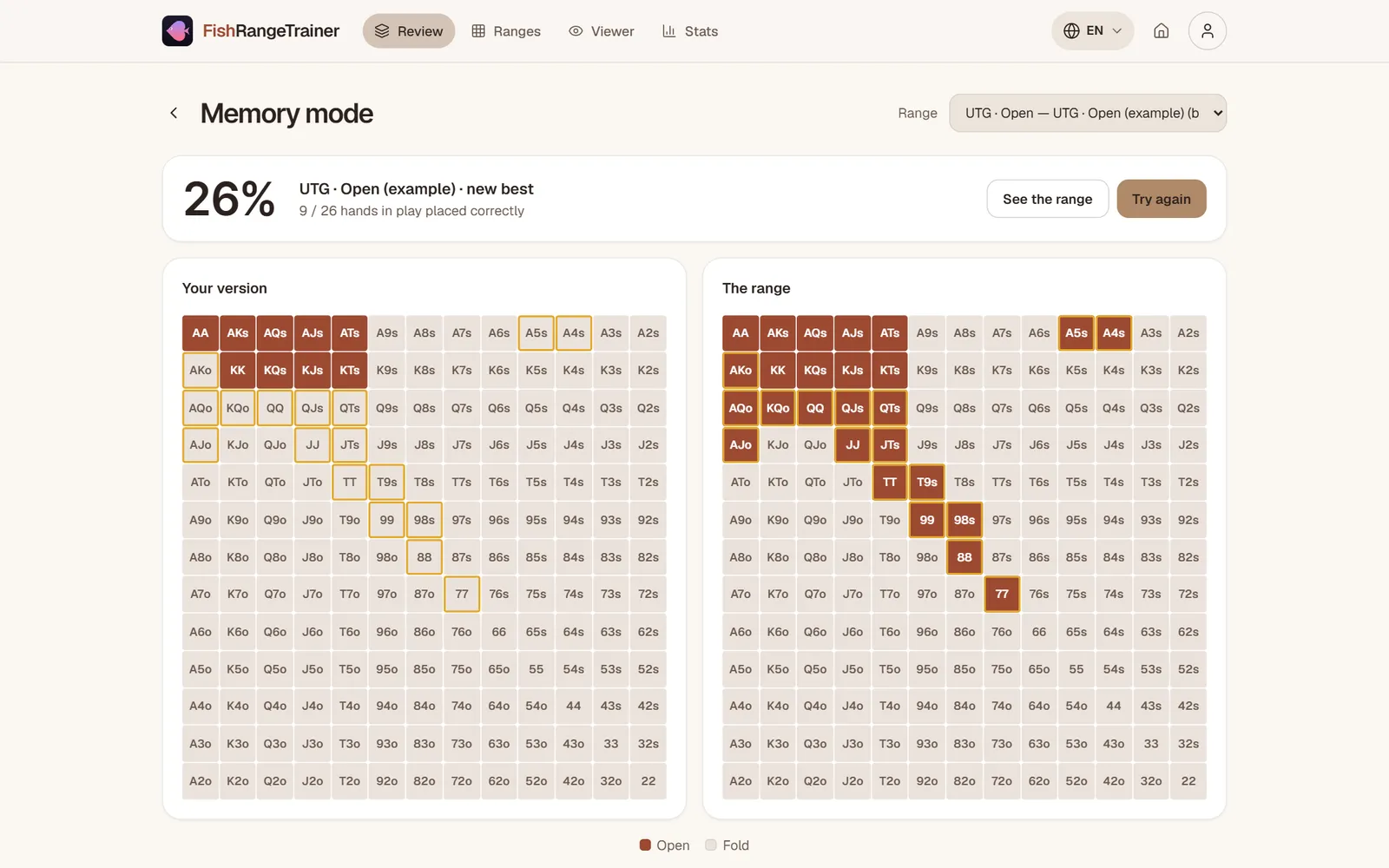Click KTs cell in Your version grid

(x=350, y=371)
